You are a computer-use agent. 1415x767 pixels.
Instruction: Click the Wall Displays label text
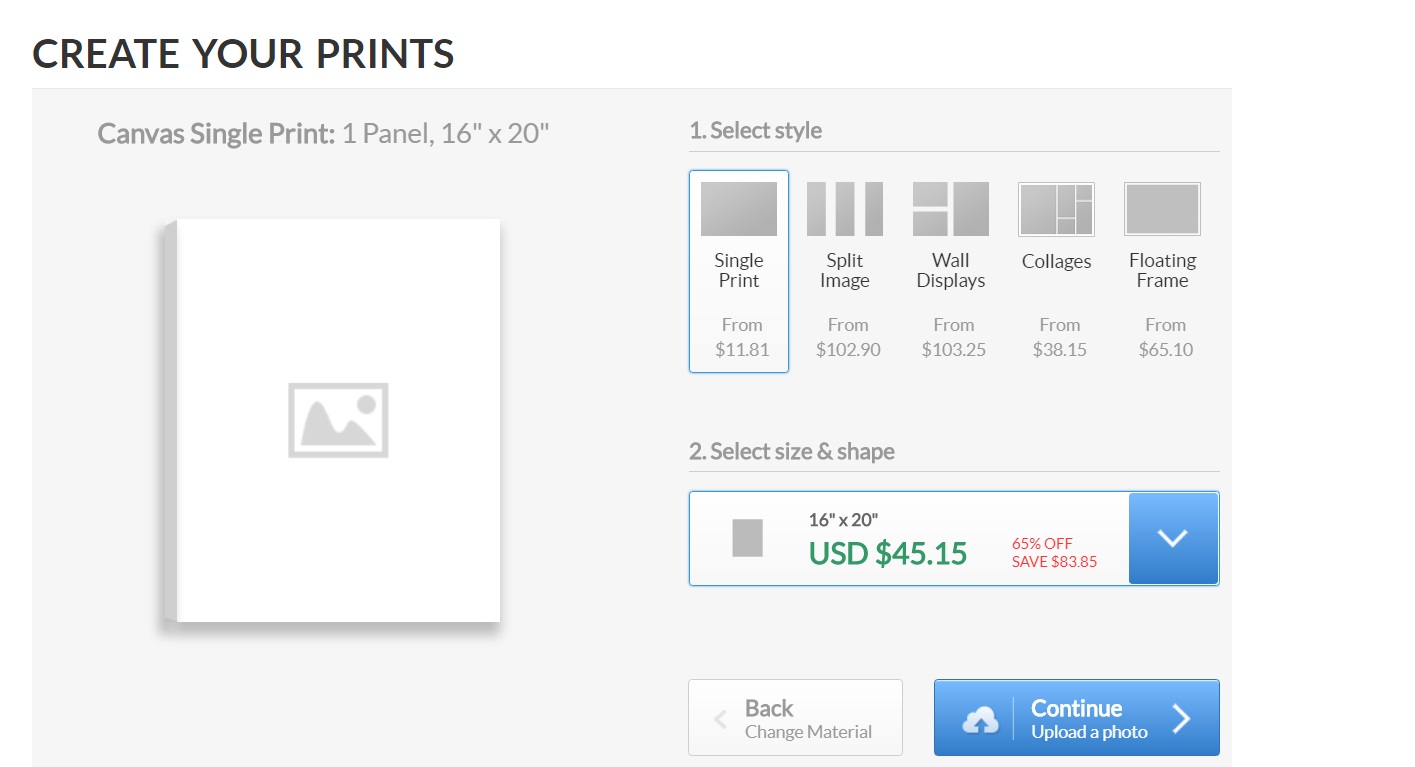951,271
